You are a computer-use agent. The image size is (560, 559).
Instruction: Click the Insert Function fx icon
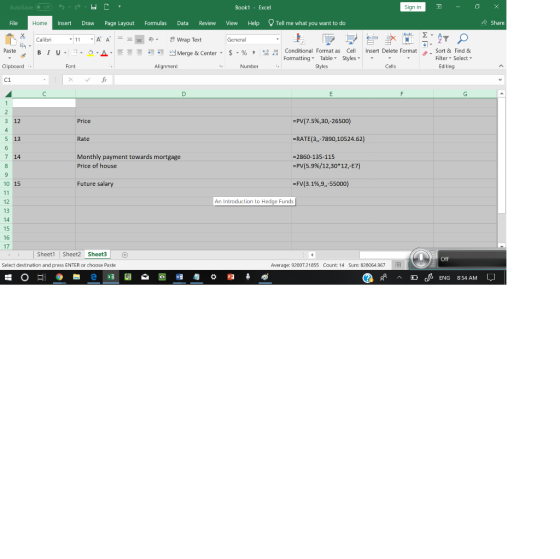pos(104,80)
